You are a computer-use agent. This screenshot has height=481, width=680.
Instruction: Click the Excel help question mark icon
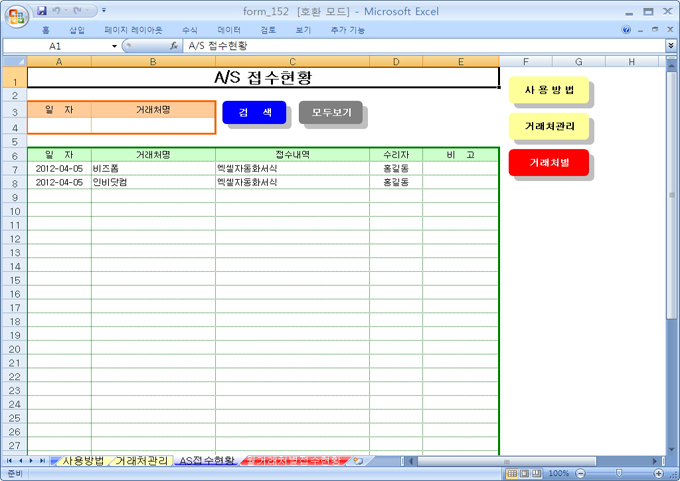coord(627,30)
